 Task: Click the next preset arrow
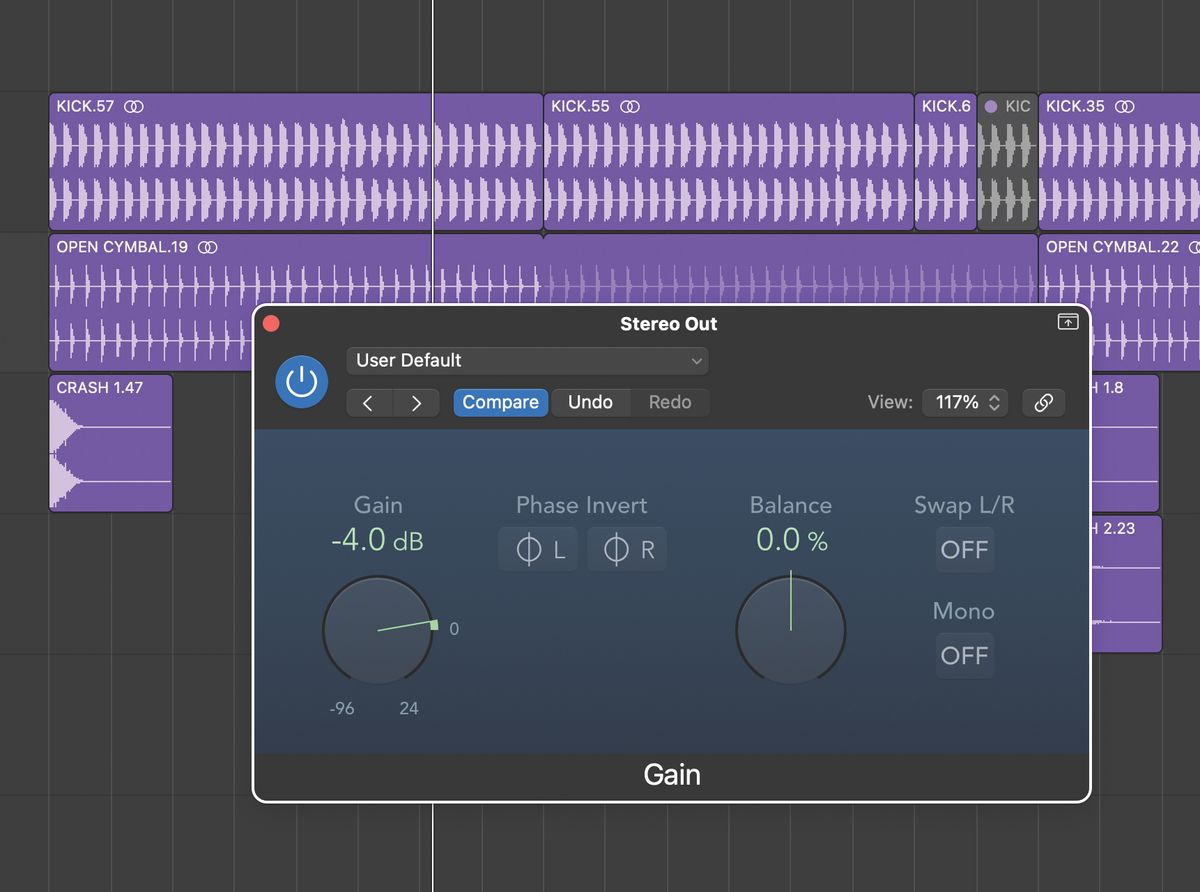416,402
